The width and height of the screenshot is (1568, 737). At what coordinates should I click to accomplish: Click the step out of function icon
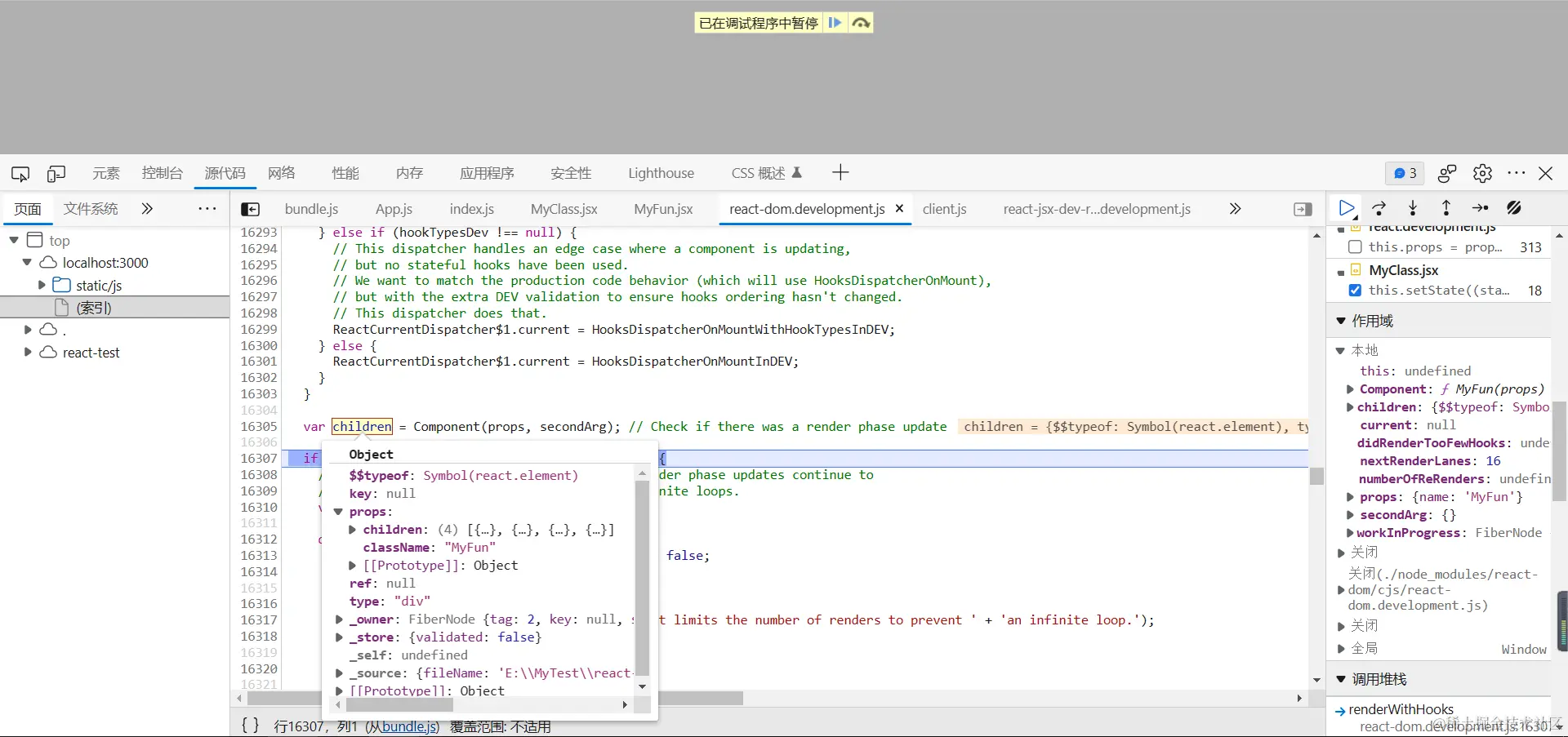click(1446, 208)
